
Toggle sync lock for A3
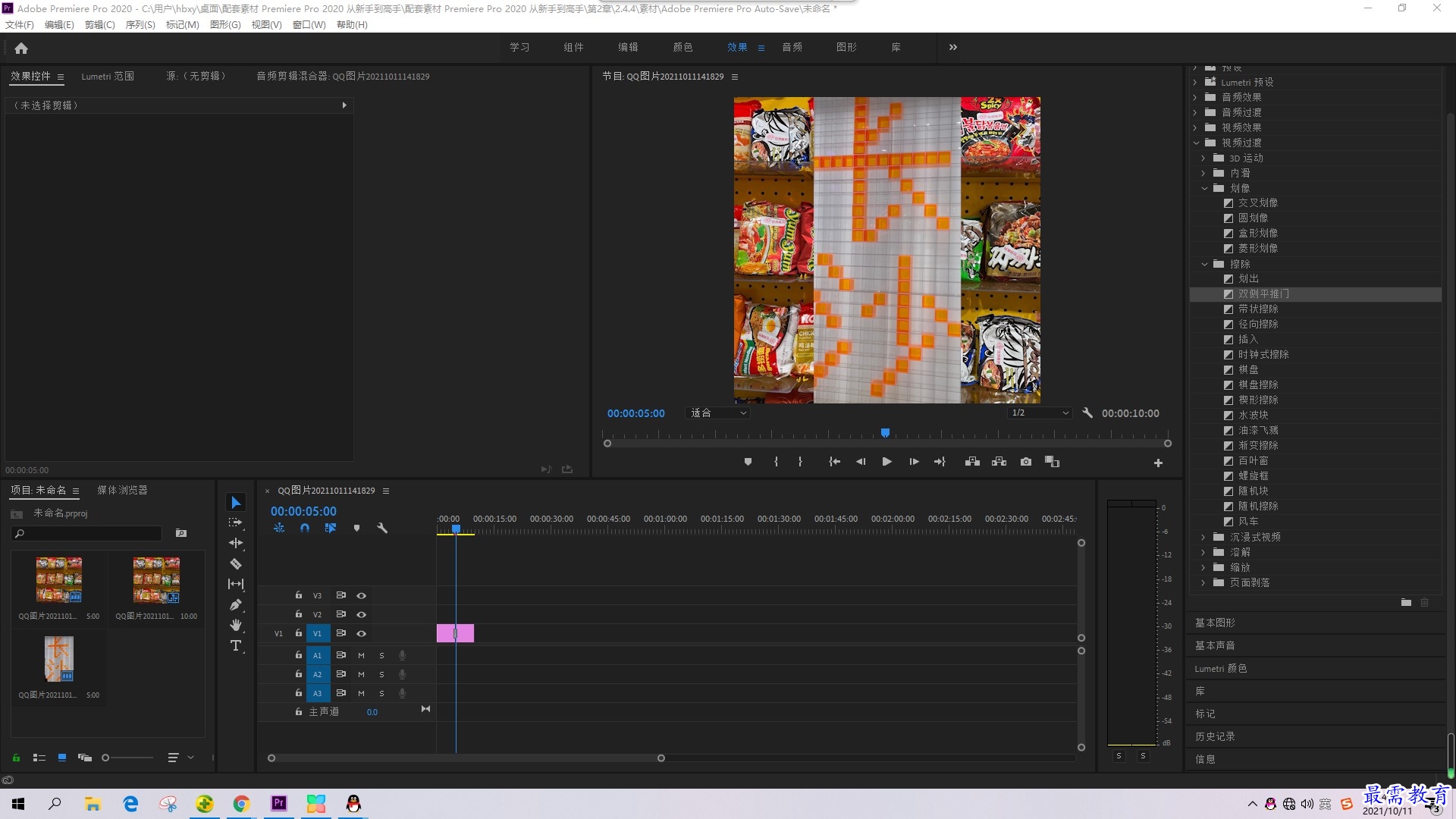340,693
